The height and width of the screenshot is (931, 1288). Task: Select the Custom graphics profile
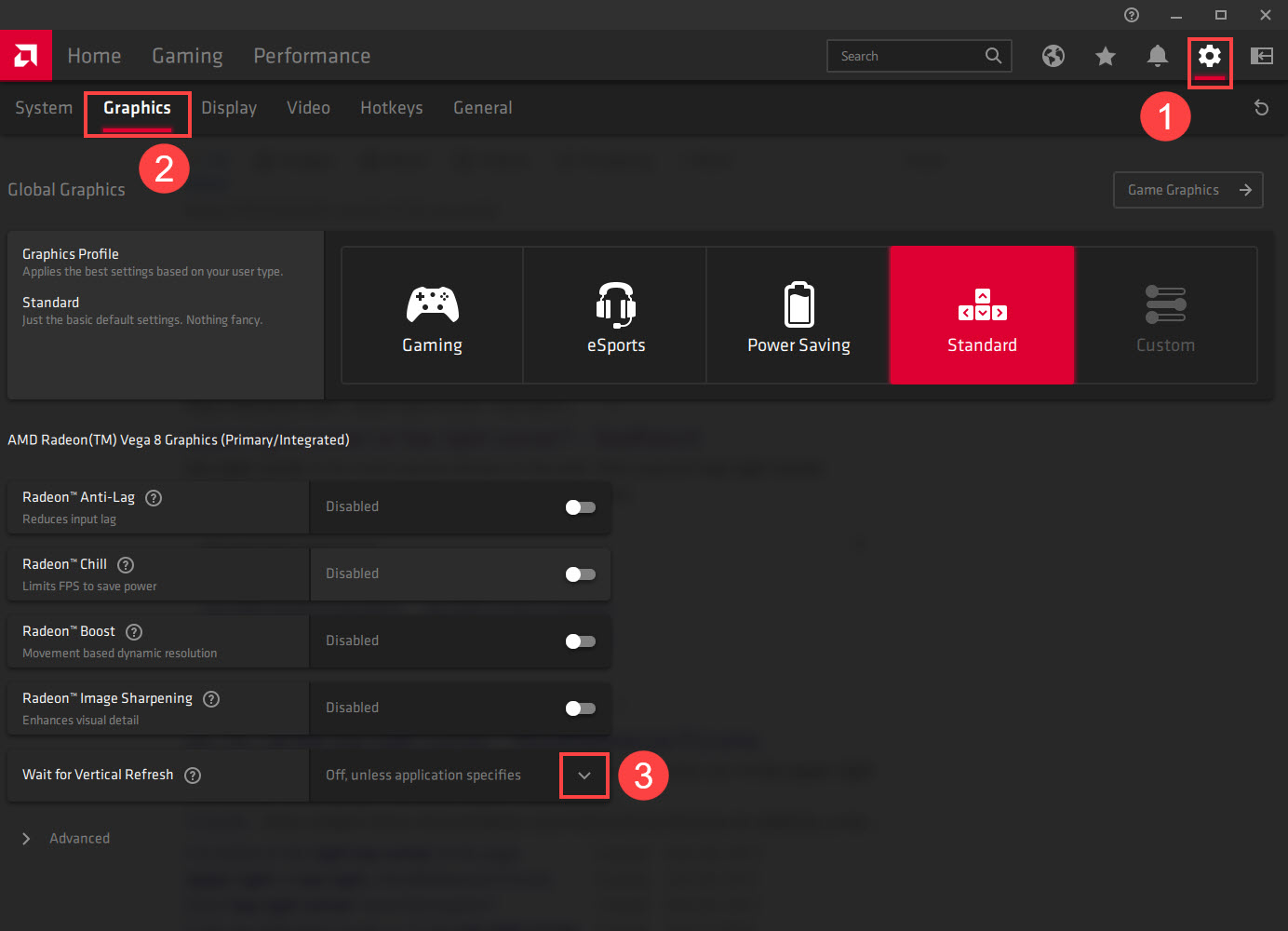[x=1166, y=315]
